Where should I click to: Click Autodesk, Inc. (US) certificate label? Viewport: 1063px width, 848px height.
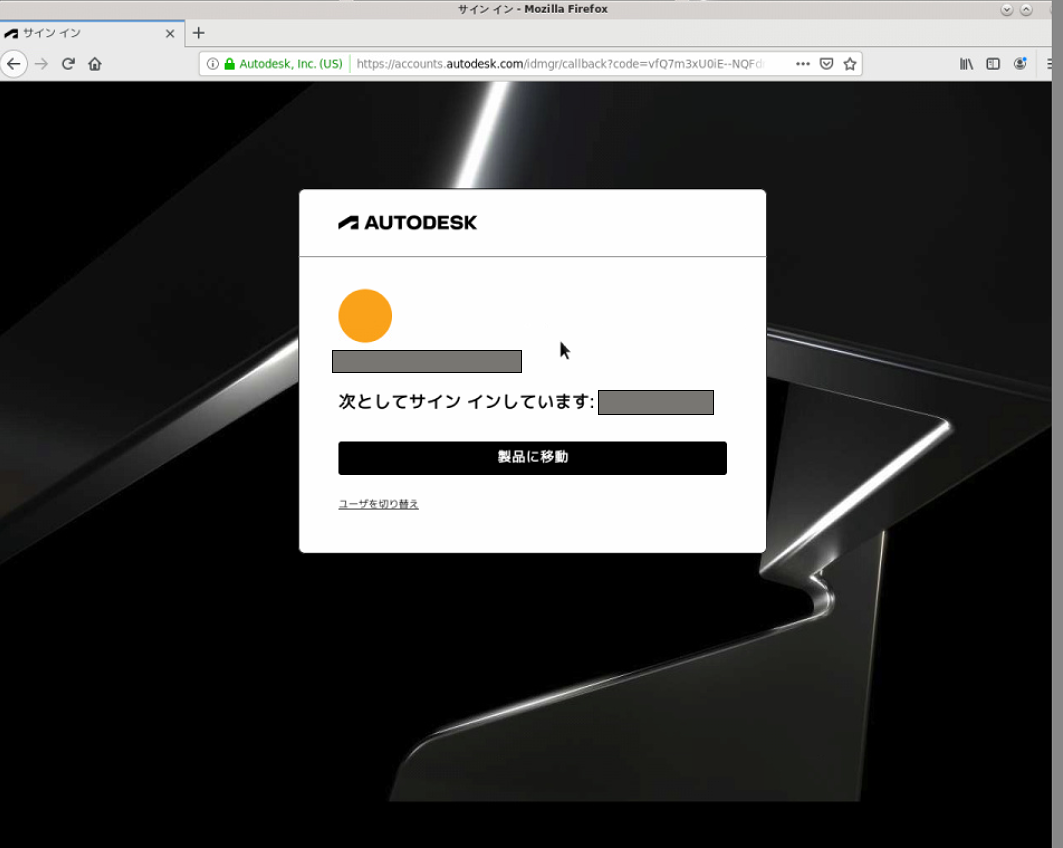291,64
